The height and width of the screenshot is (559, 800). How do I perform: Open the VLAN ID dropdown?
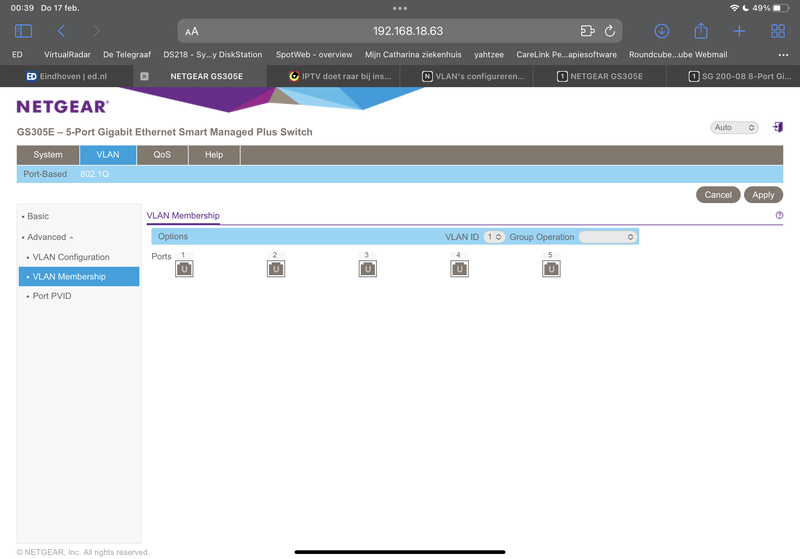coord(494,237)
